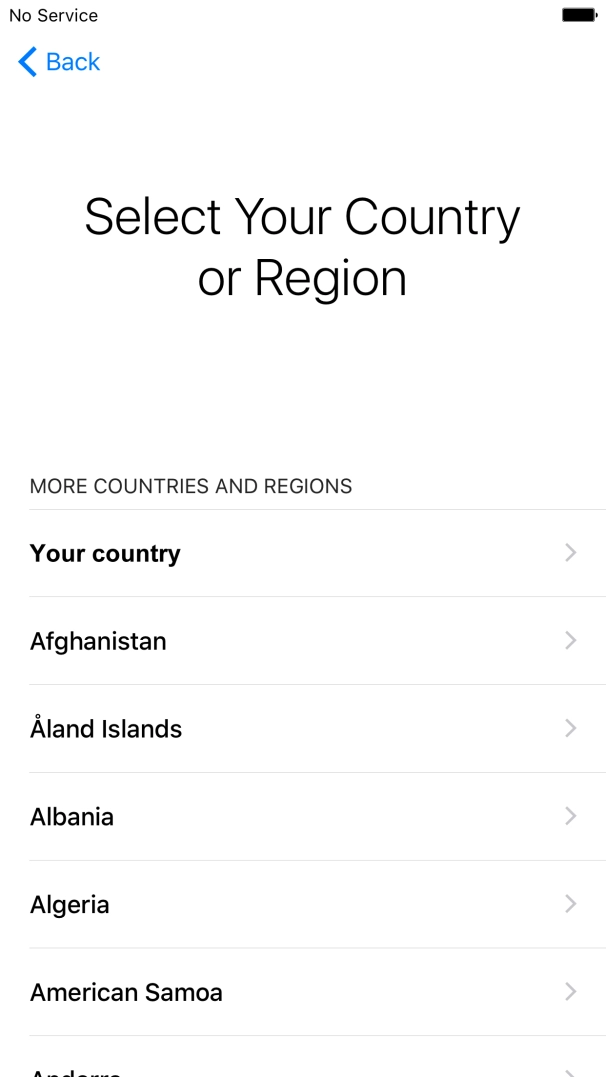Tap the Your country bolded list row
This screenshot has height=1077, width=606.
pos(105,553)
